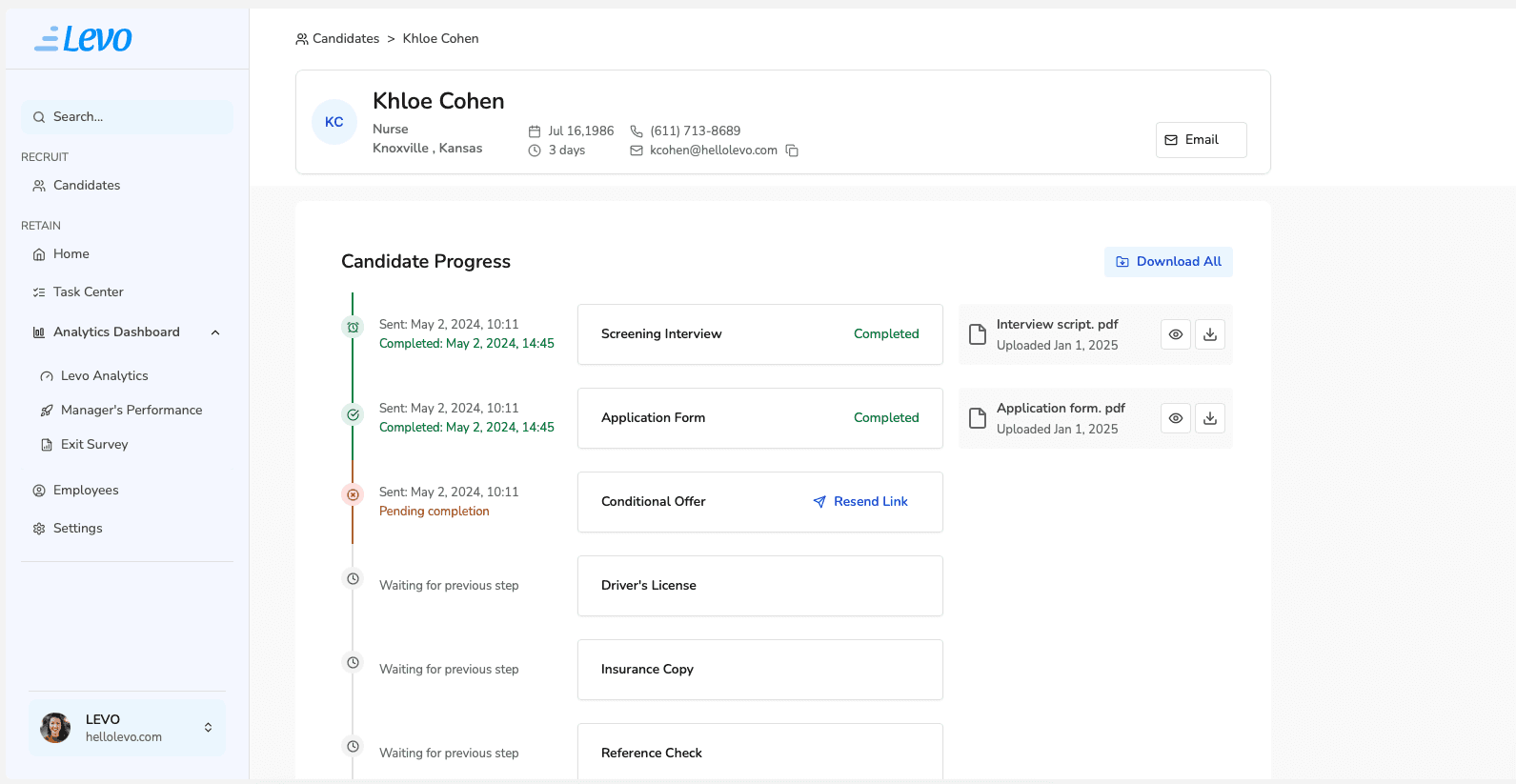
Task: Open Levo Analytics page
Action: 104,376
